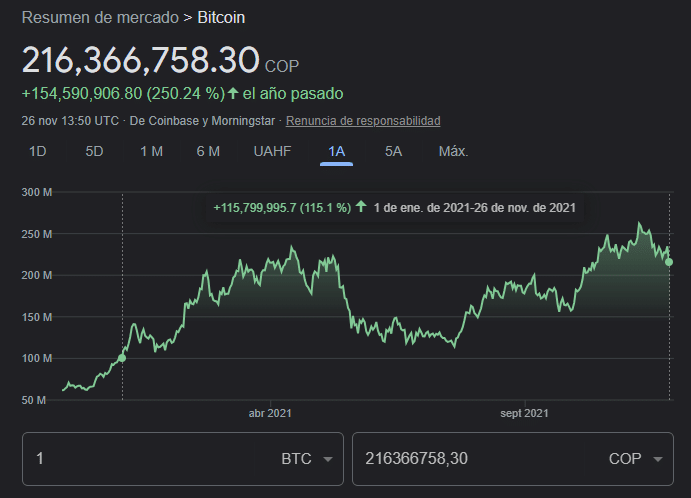Click the green up arrow beside percentage

[x=233, y=93]
